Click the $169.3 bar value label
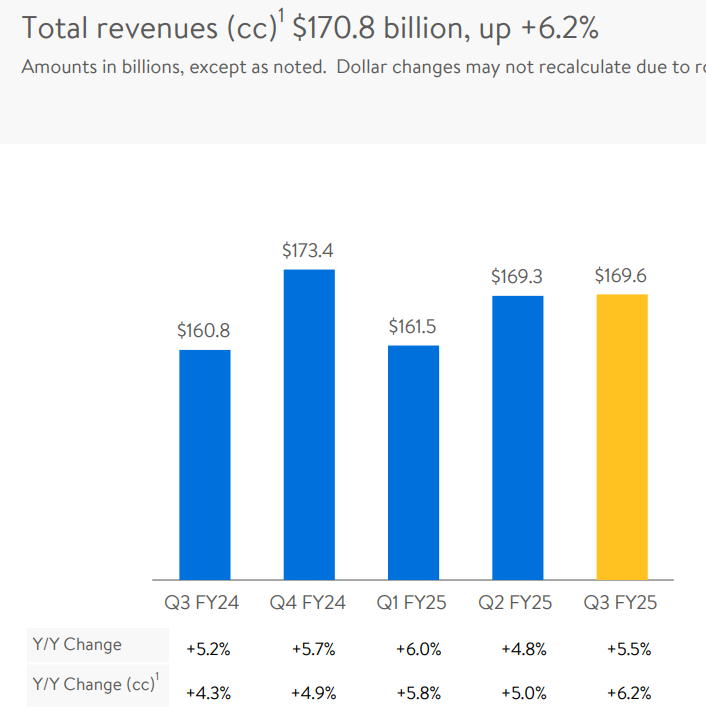 (517, 277)
